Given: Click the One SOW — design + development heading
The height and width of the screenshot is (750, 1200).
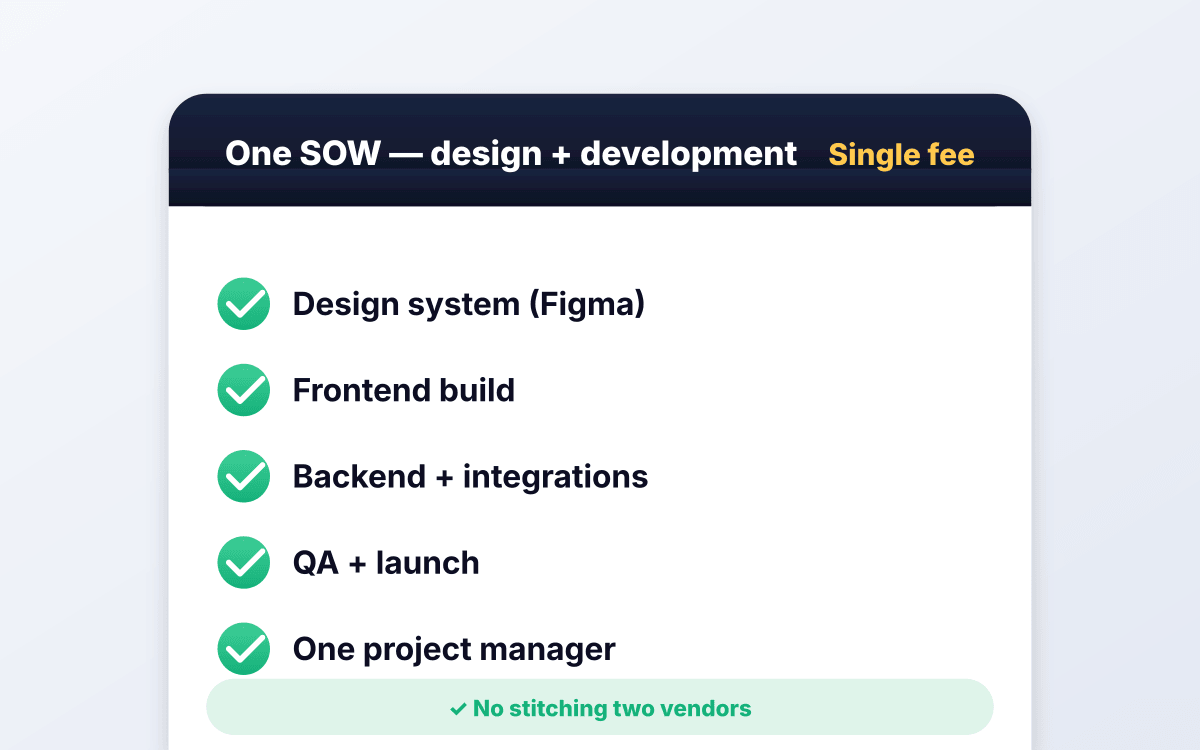Looking at the screenshot, I should (x=511, y=154).
